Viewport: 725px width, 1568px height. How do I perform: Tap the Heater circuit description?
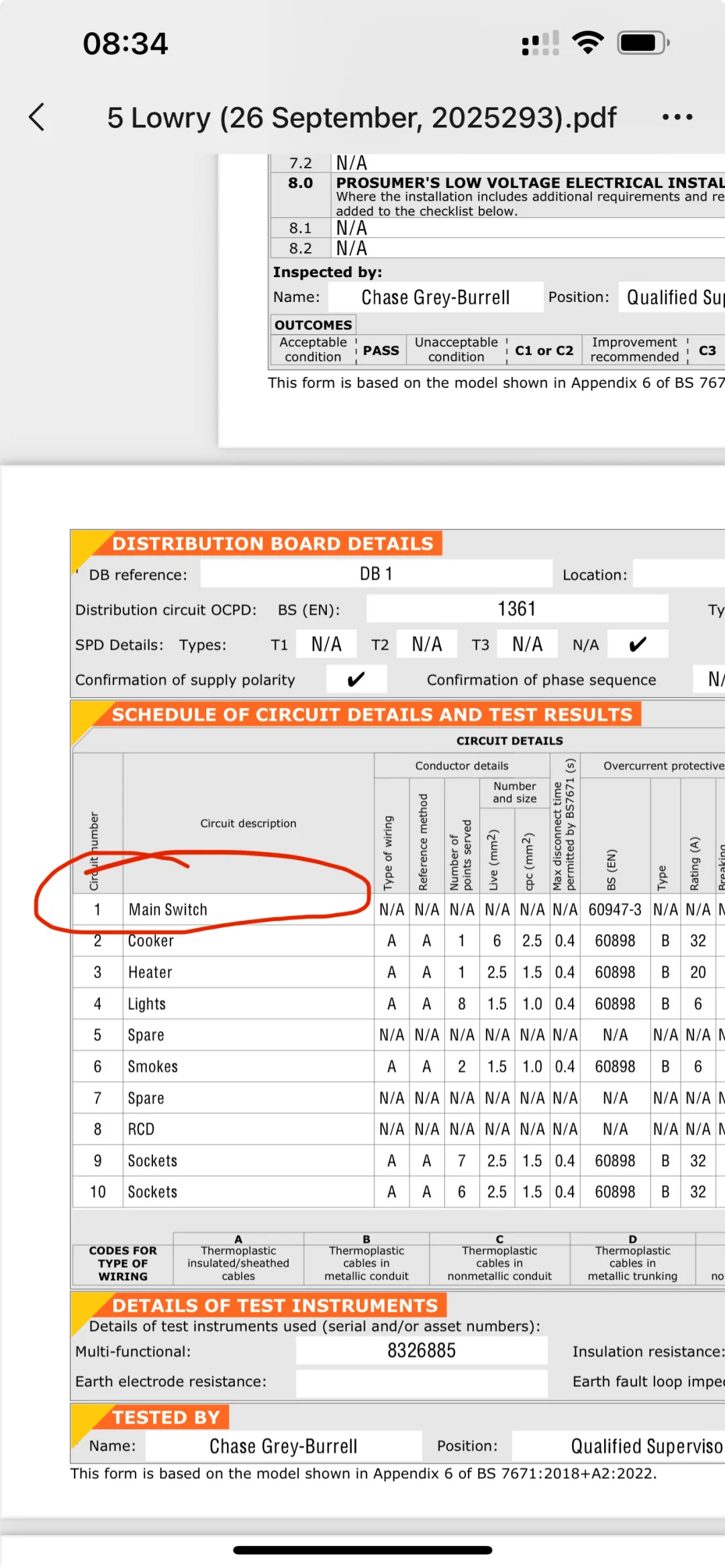pyautogui.click(x=150, y=972)
